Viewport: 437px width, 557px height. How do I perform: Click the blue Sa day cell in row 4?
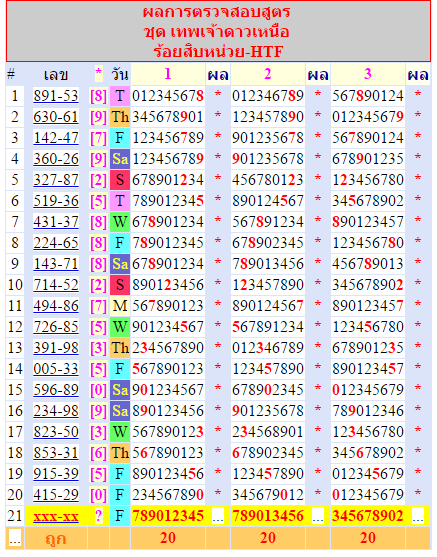[x=120, y=159]
